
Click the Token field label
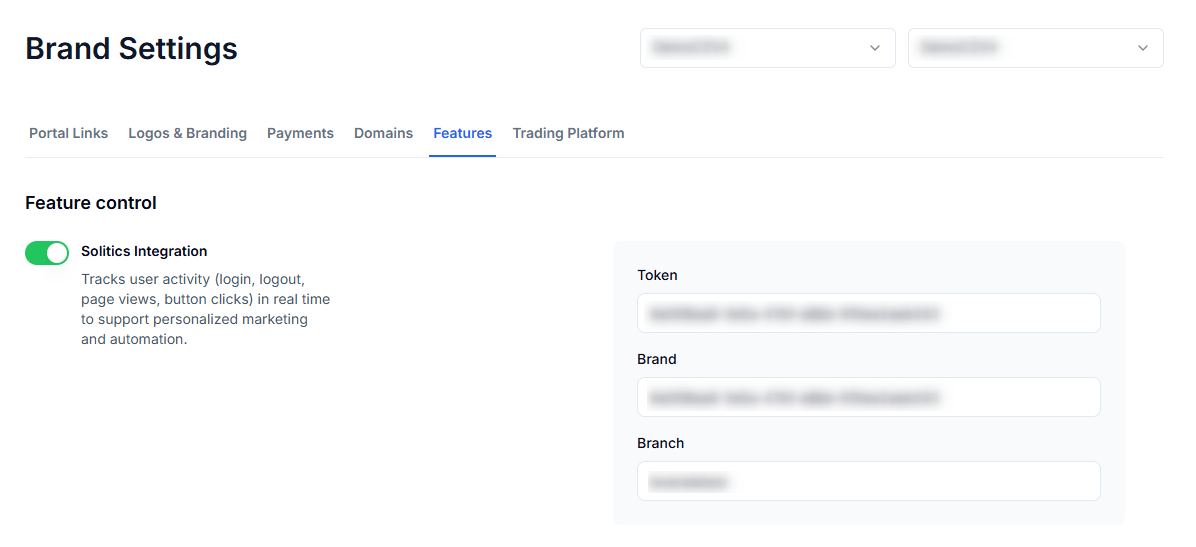point(657,275)
